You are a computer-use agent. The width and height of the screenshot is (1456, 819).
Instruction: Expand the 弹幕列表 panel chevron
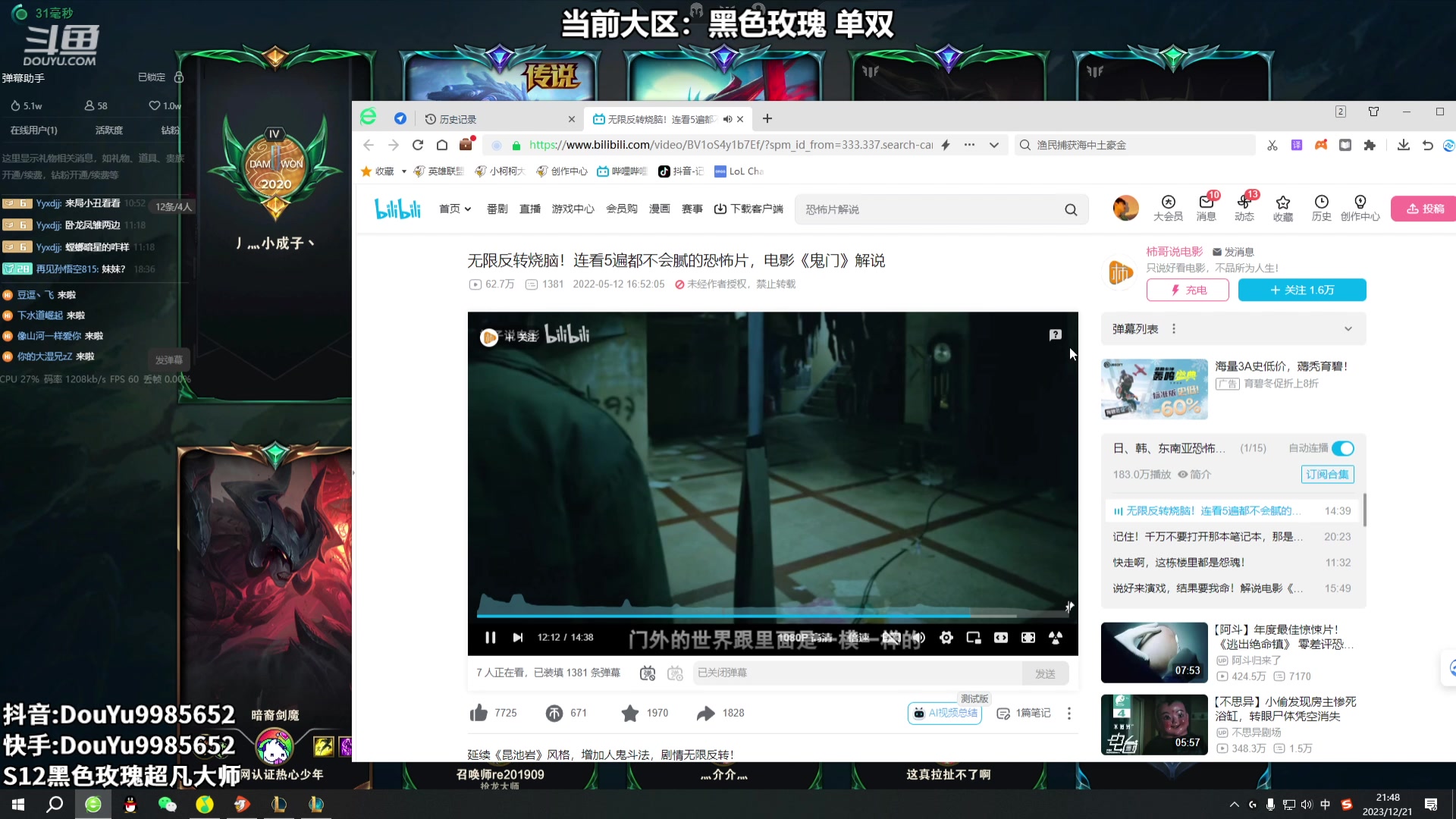[x=1348, y=328]
